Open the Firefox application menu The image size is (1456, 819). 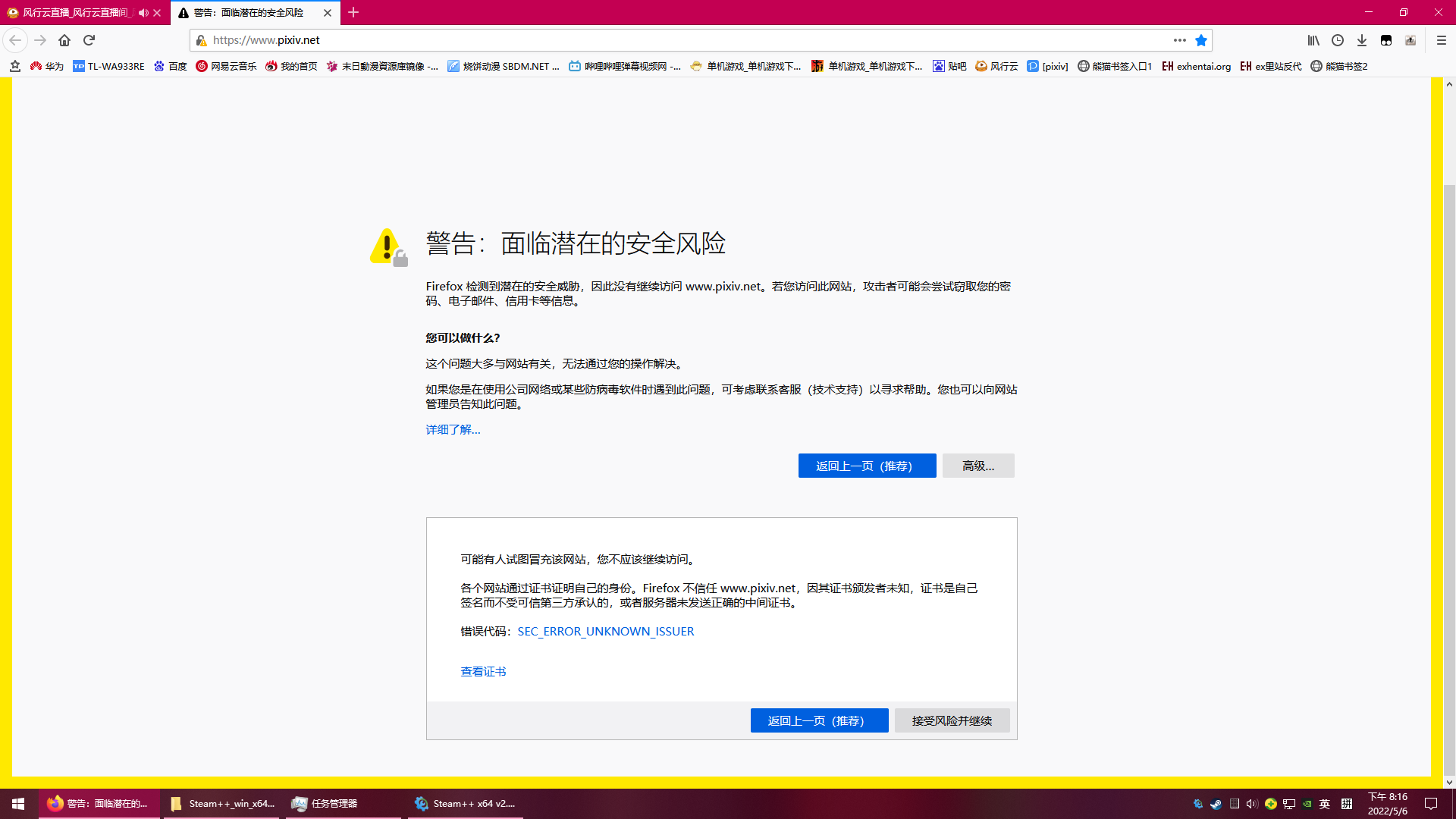[1440, 40]
